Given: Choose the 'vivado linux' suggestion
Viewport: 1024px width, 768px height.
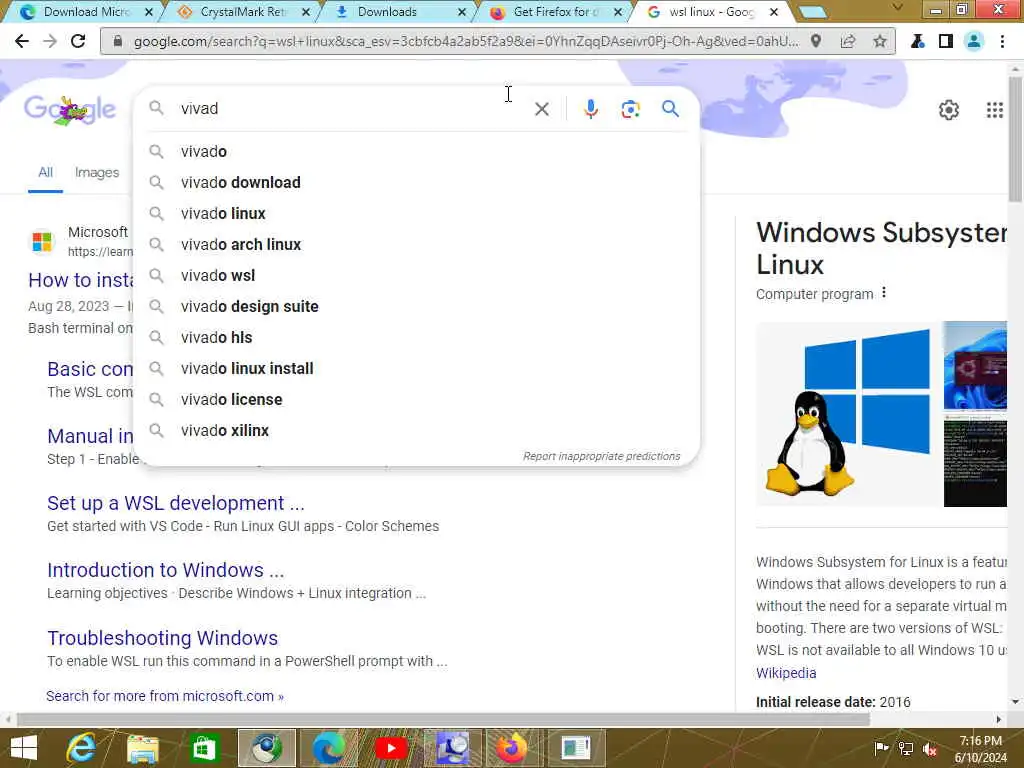Looking at the screenshot, I should click(x=417, y=214).
